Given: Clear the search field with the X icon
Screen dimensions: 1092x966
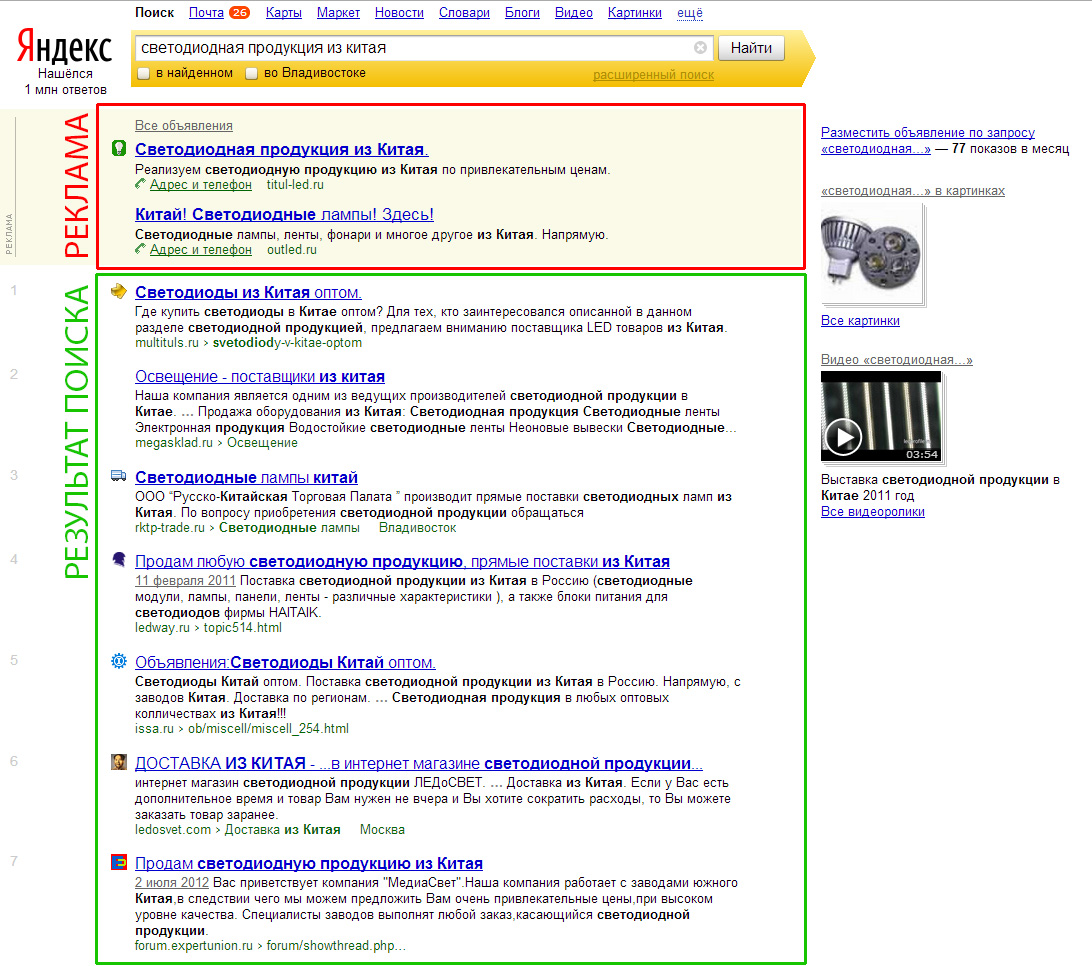Looking at the screenshot, I should tap(700, 47).
